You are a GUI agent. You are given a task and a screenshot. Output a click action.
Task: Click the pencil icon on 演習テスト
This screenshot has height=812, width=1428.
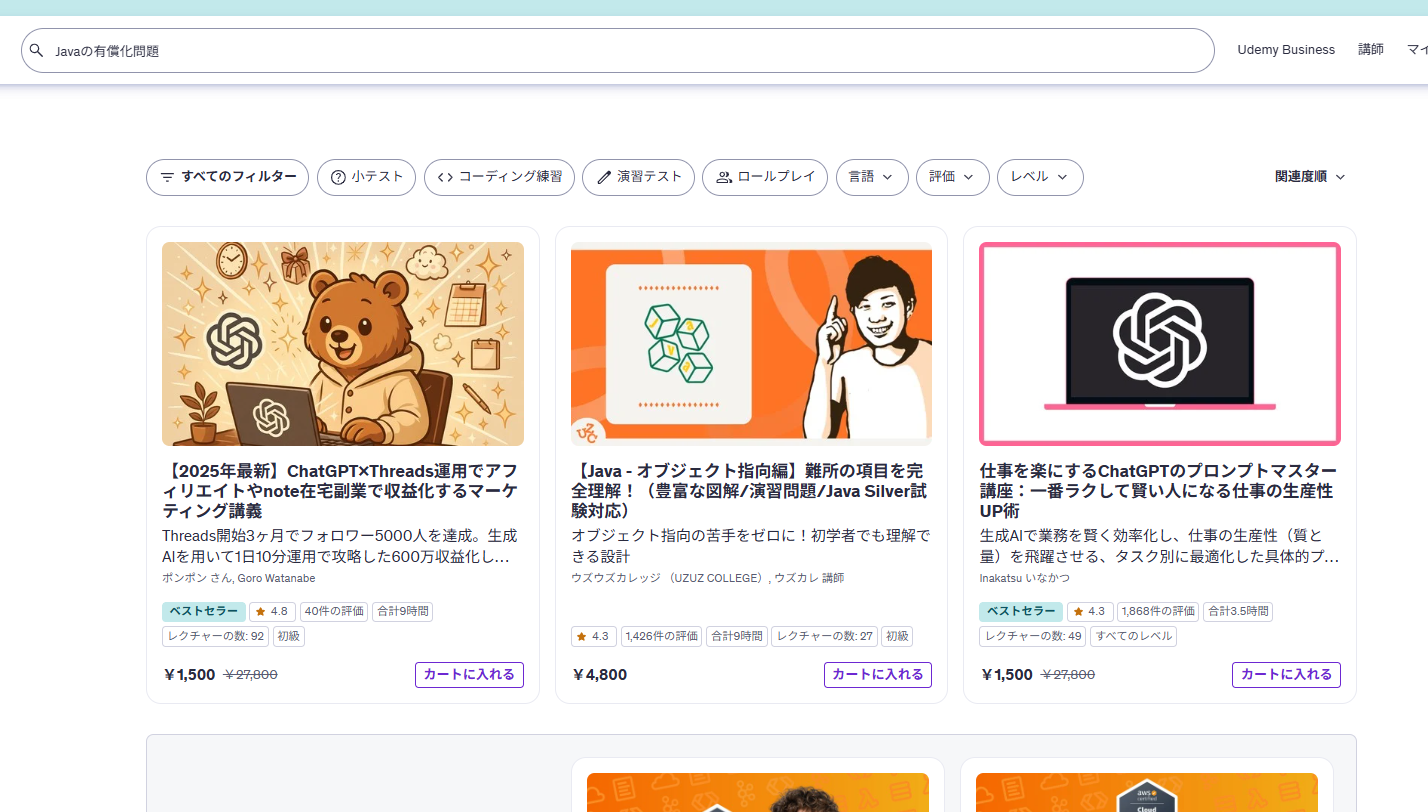pyautogui.click(x=603, y=177)
